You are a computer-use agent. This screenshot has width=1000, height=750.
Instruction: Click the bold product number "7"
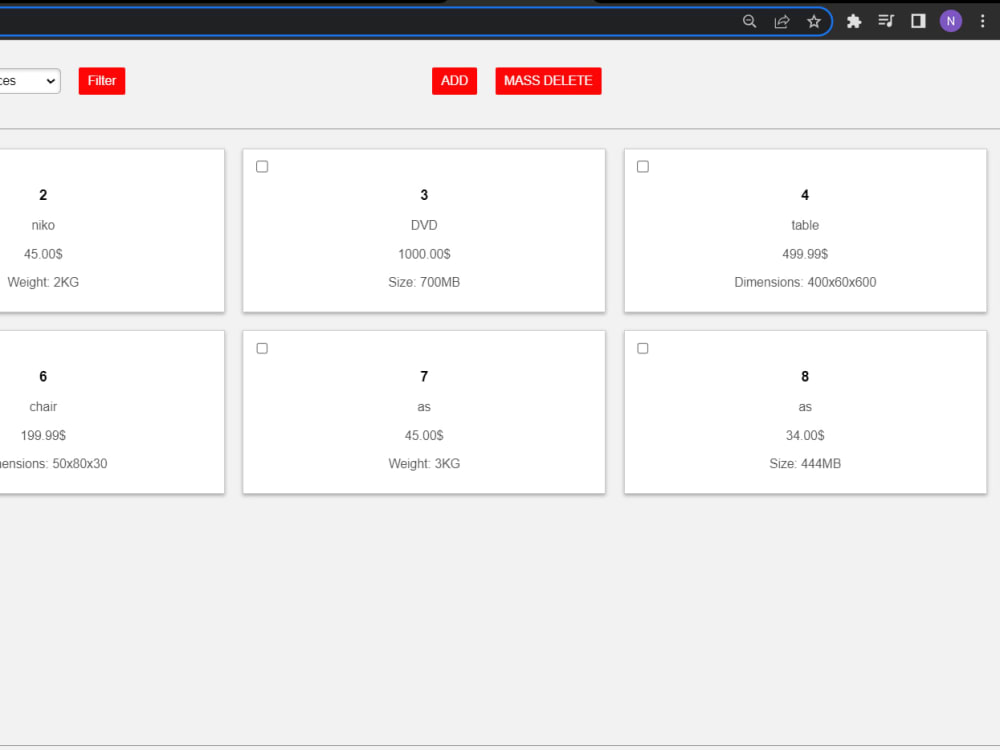click(424, 376)
